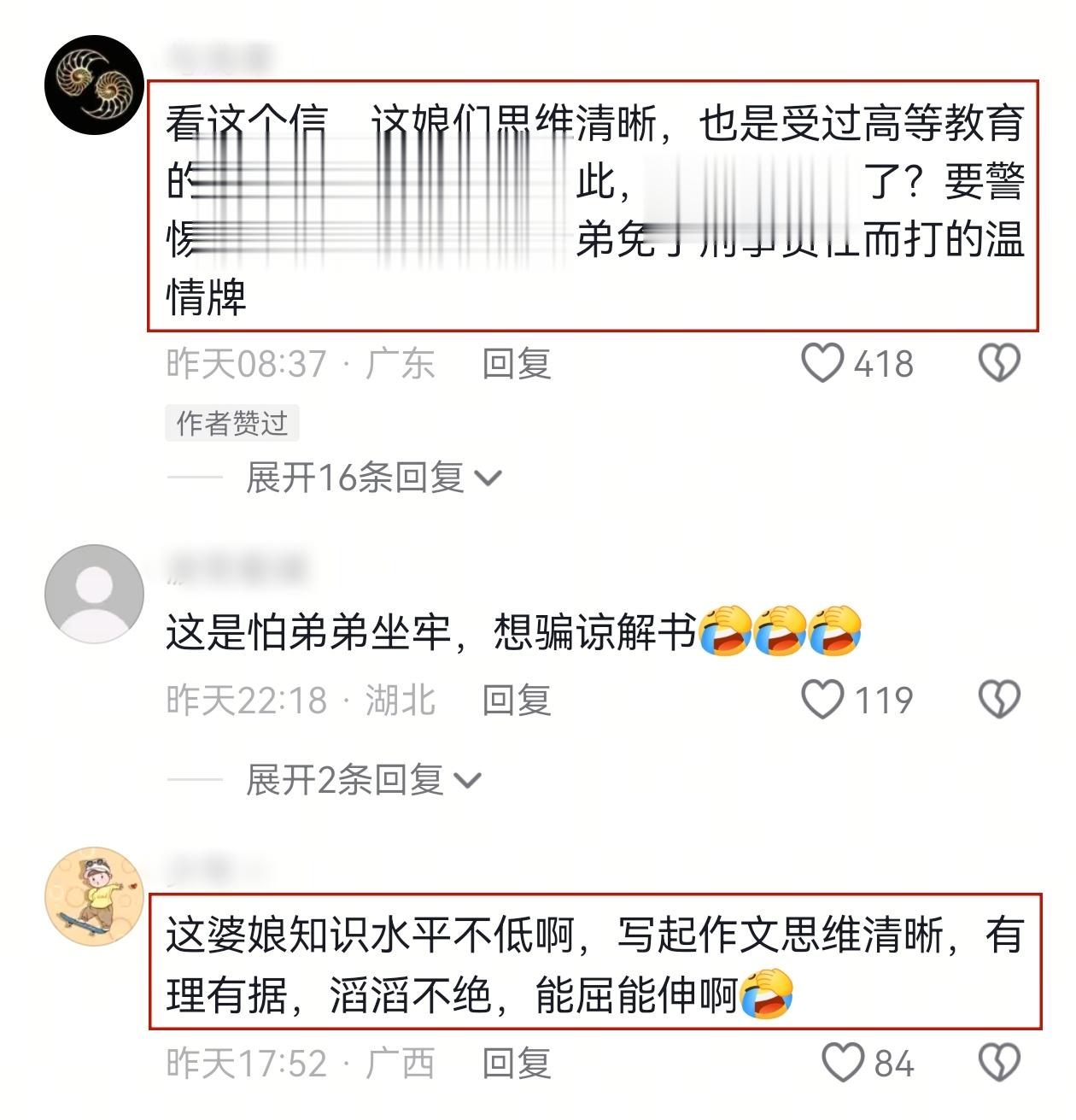
Task: Dislike the Guangdong comment with broken heart
Action: click(998, 363)
